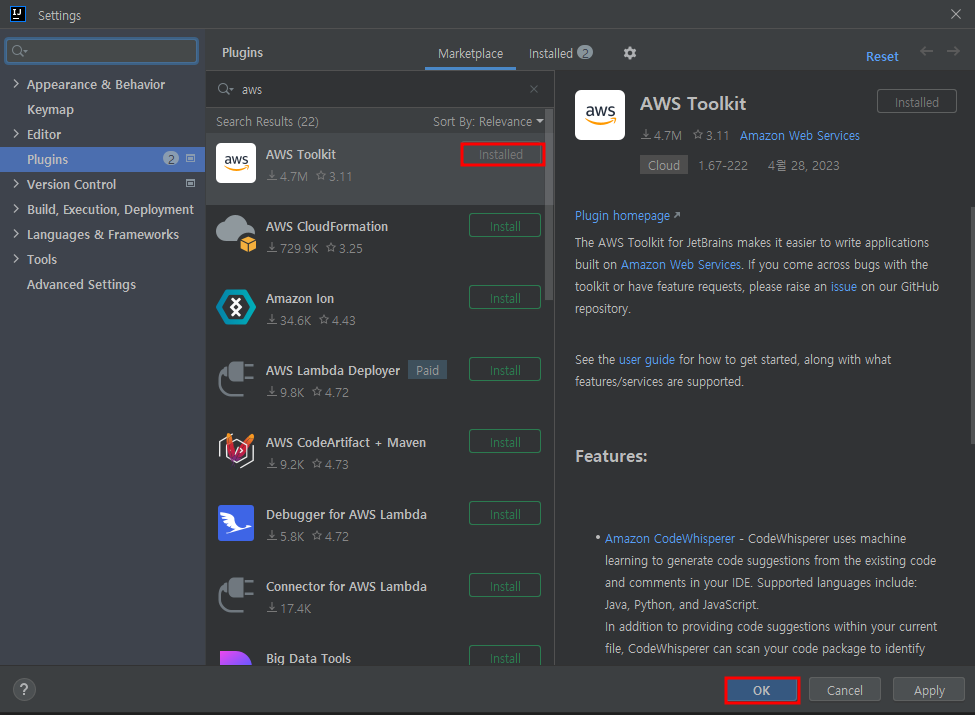Screen dimensions: 975x715
Task: Click Installed button in details pane header
Action: pyautogui.click(x=917, y=102)
